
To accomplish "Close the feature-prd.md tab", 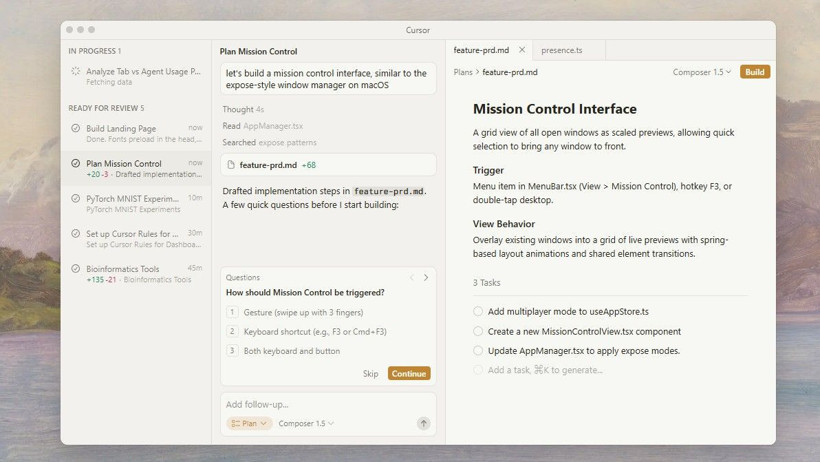I will click(x=522, y=50).
